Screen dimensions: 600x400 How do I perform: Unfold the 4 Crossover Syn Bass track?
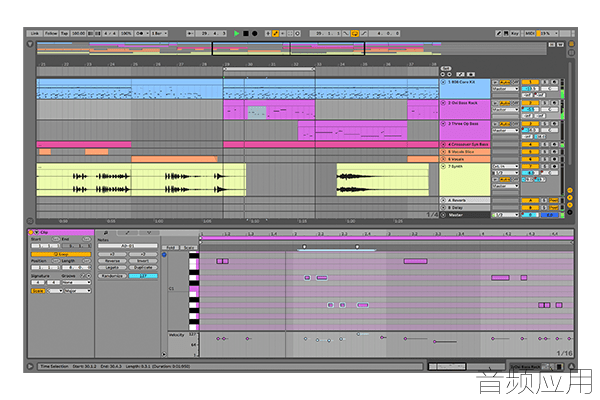pos(443,144)
